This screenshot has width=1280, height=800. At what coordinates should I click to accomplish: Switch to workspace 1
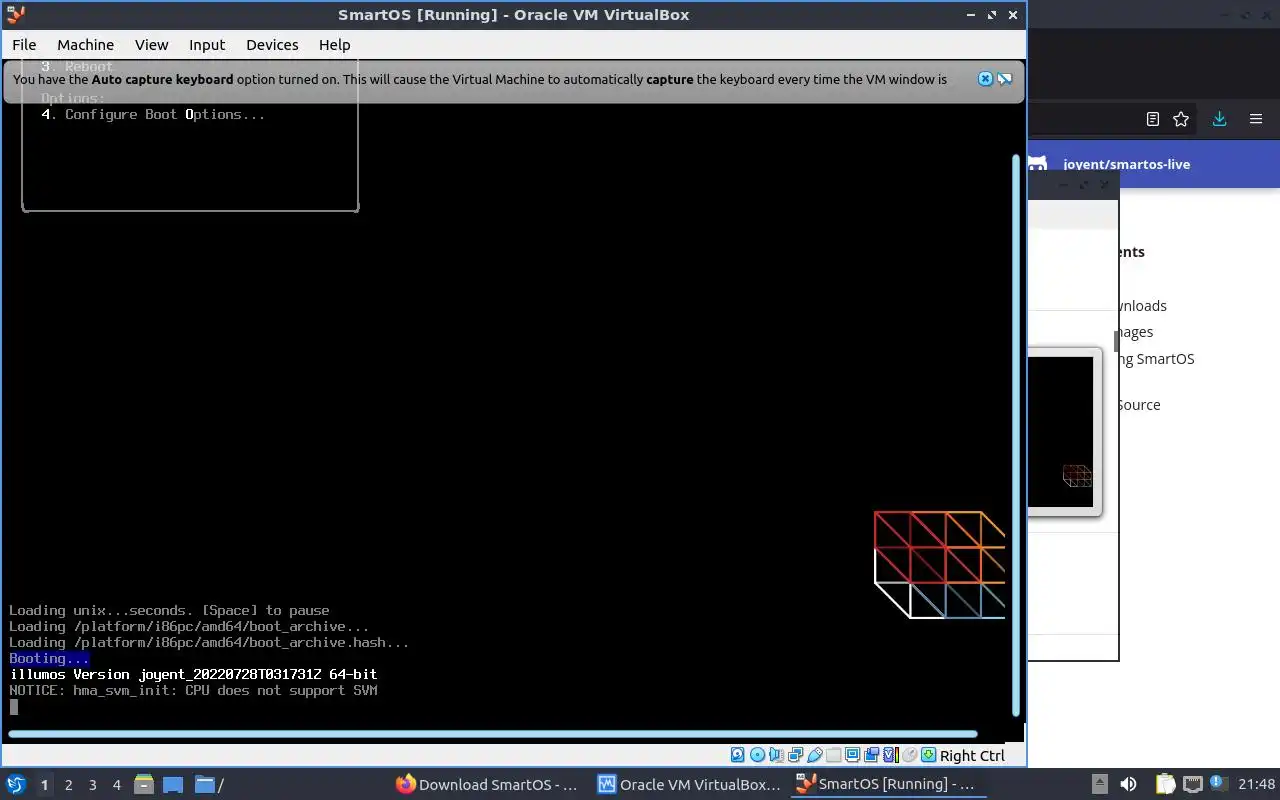tap(44, 785)
